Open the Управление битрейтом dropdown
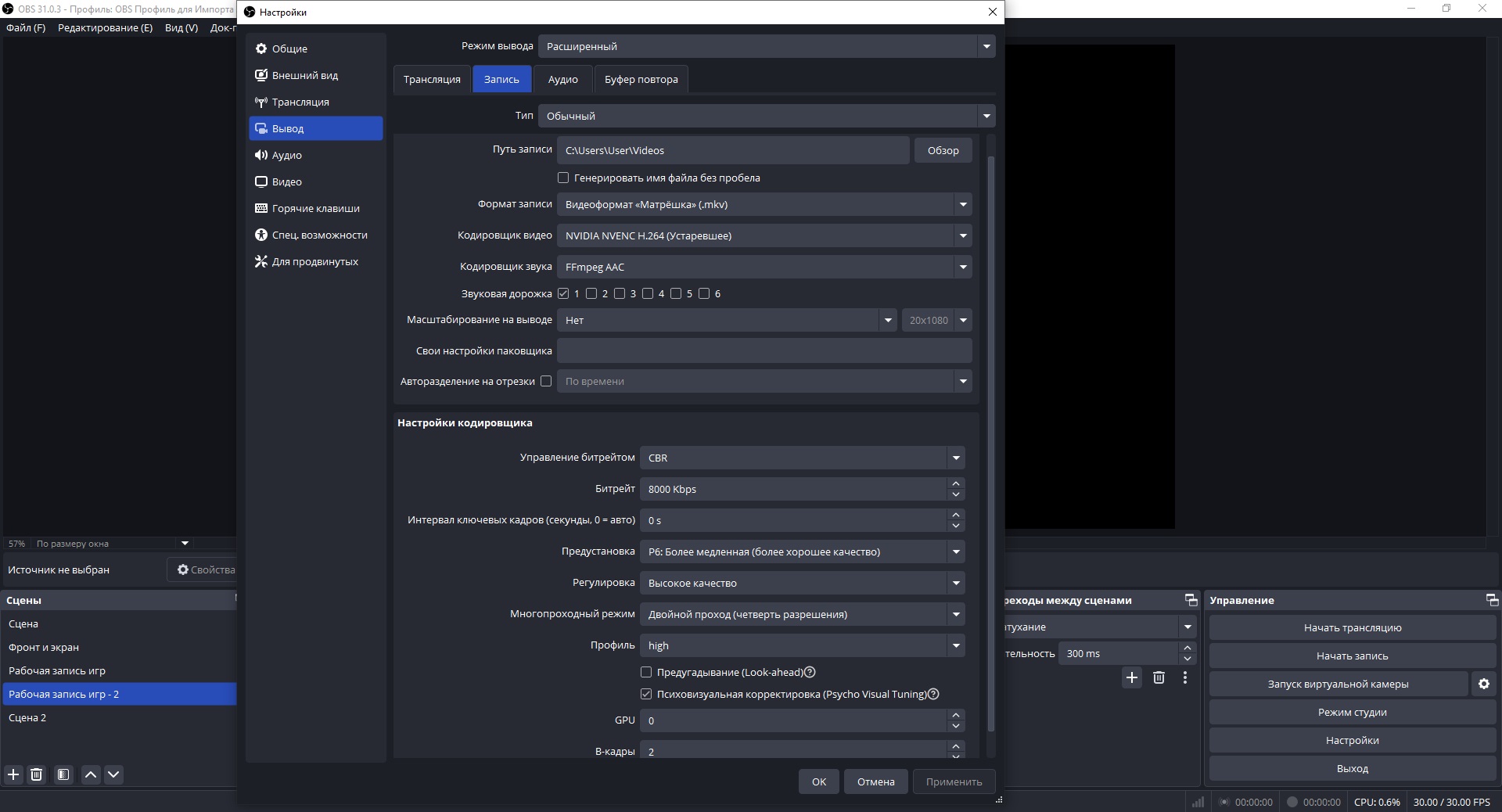The image size is (1502, 812). tap(803, 458)
